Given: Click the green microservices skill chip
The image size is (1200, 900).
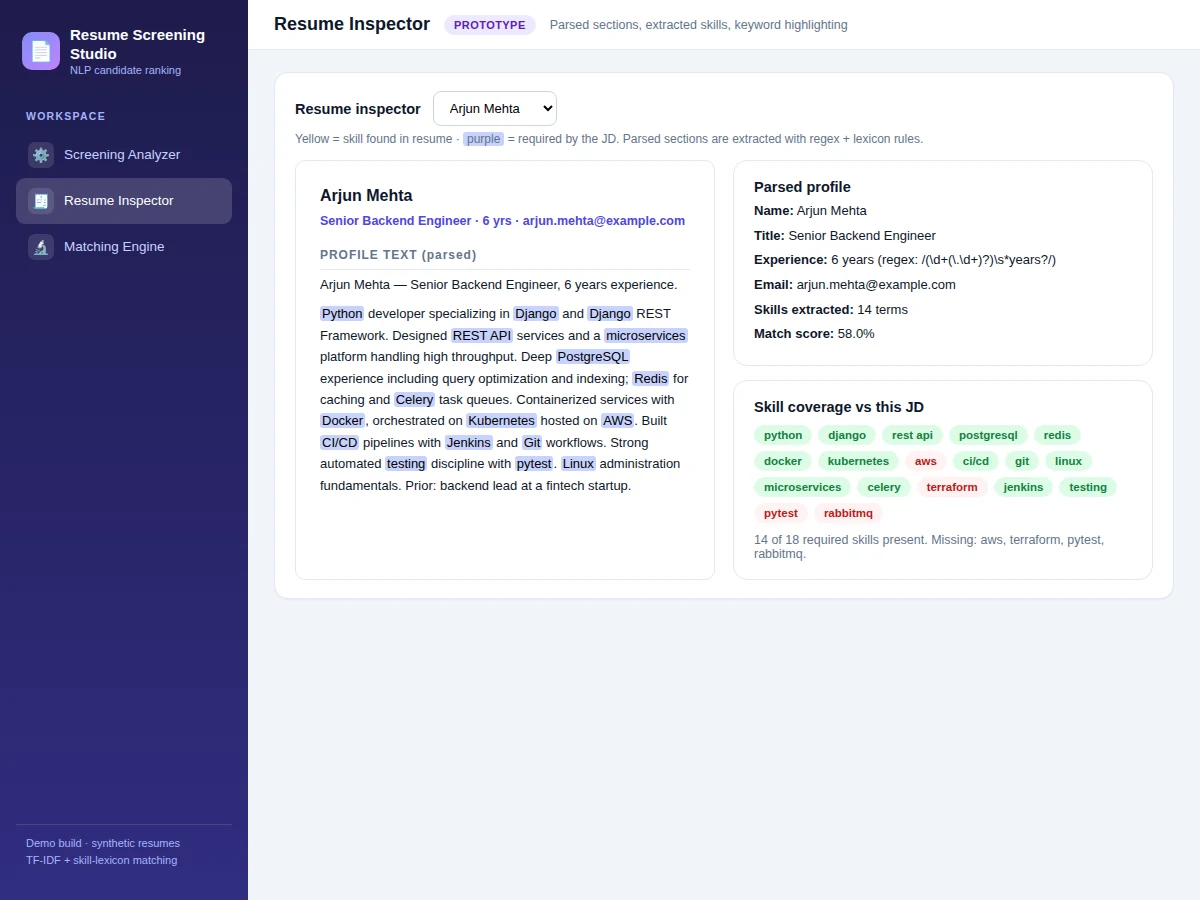Looking at the screenshot, I should point(802,487).
